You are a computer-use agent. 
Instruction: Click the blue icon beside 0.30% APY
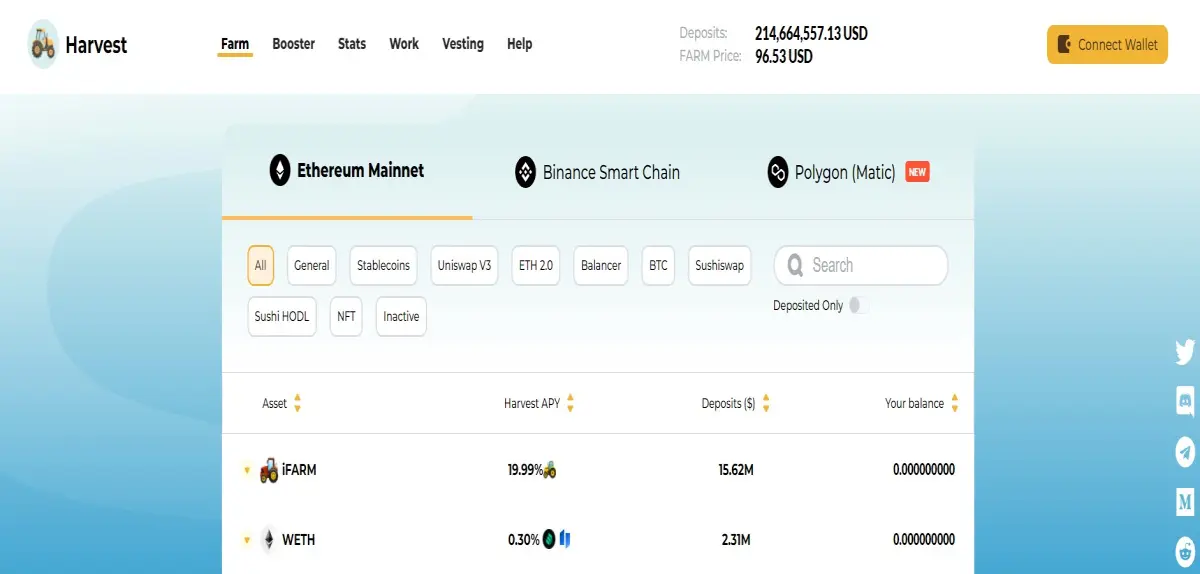tap(565, 540)
